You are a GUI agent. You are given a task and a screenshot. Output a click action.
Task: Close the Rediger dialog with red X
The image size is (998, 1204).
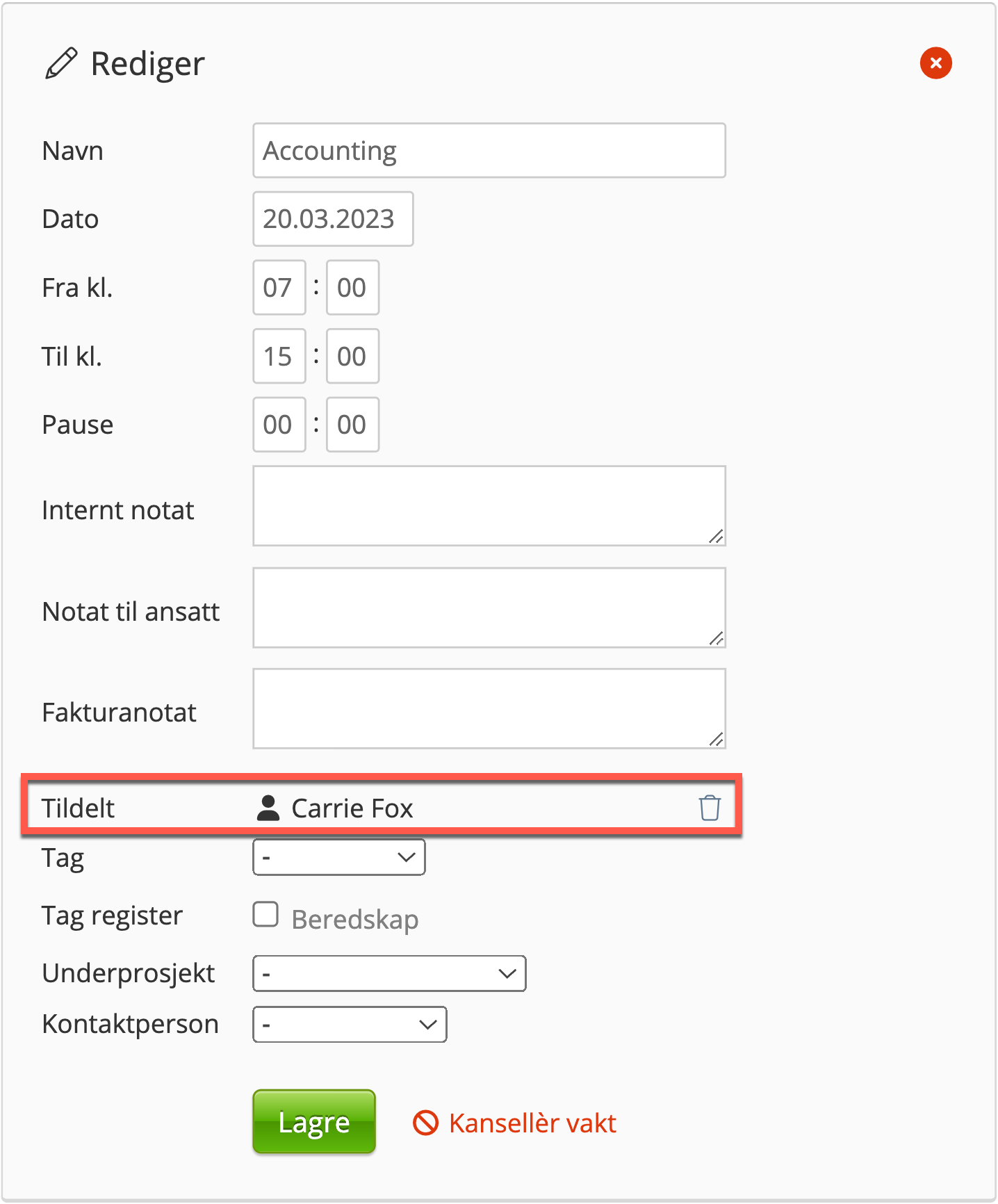(935, 63)
